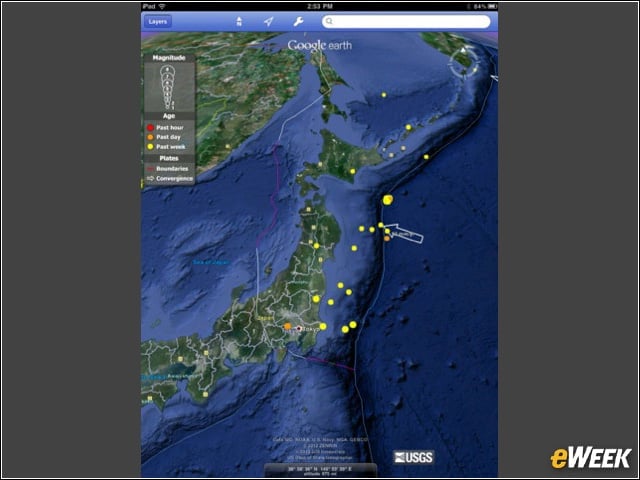Tap the largest yellow earthquake marker off Hokkaido

(388, 200)
